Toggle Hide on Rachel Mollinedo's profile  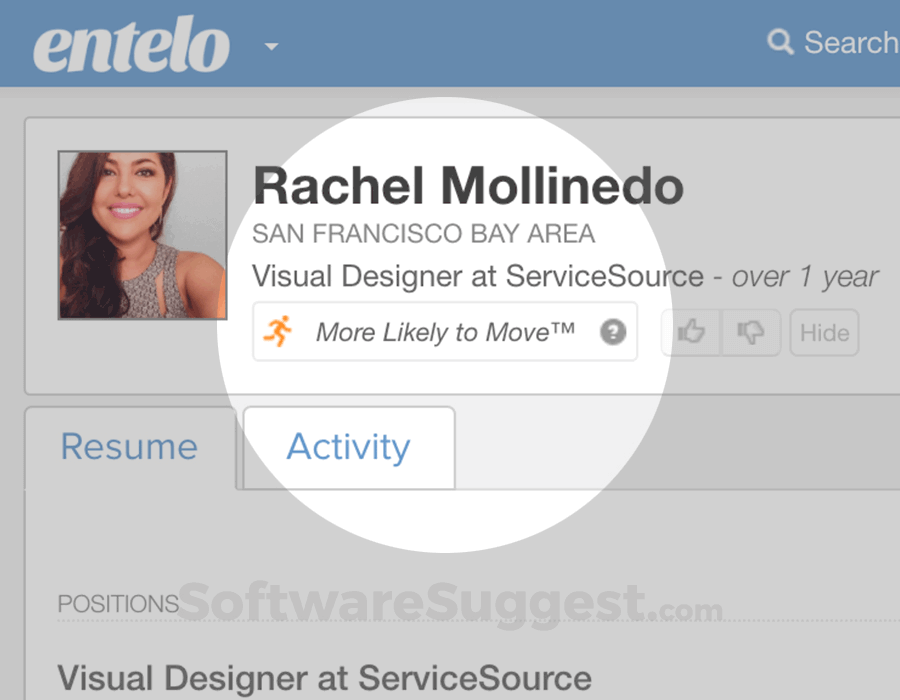pos(823,332)
